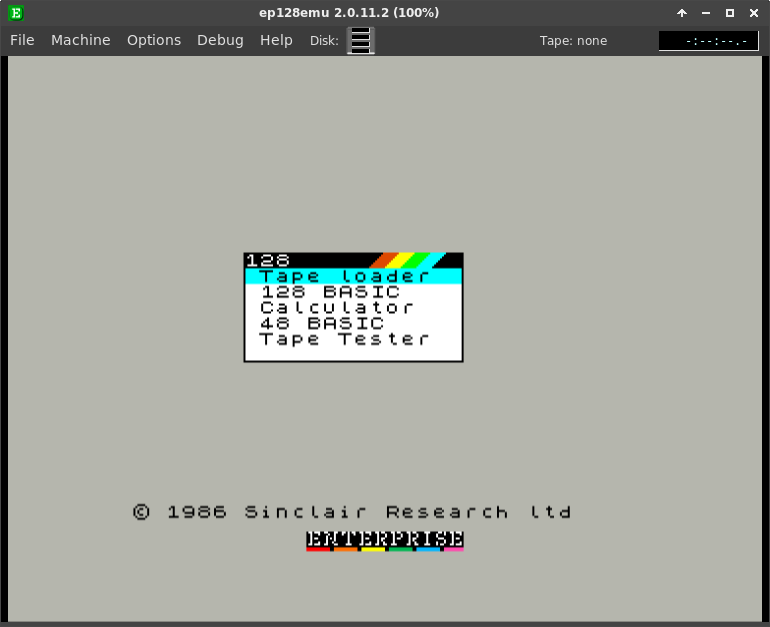This screenshot has height=627, width=770.
Task: Open the Options menu
Action: 154,40
